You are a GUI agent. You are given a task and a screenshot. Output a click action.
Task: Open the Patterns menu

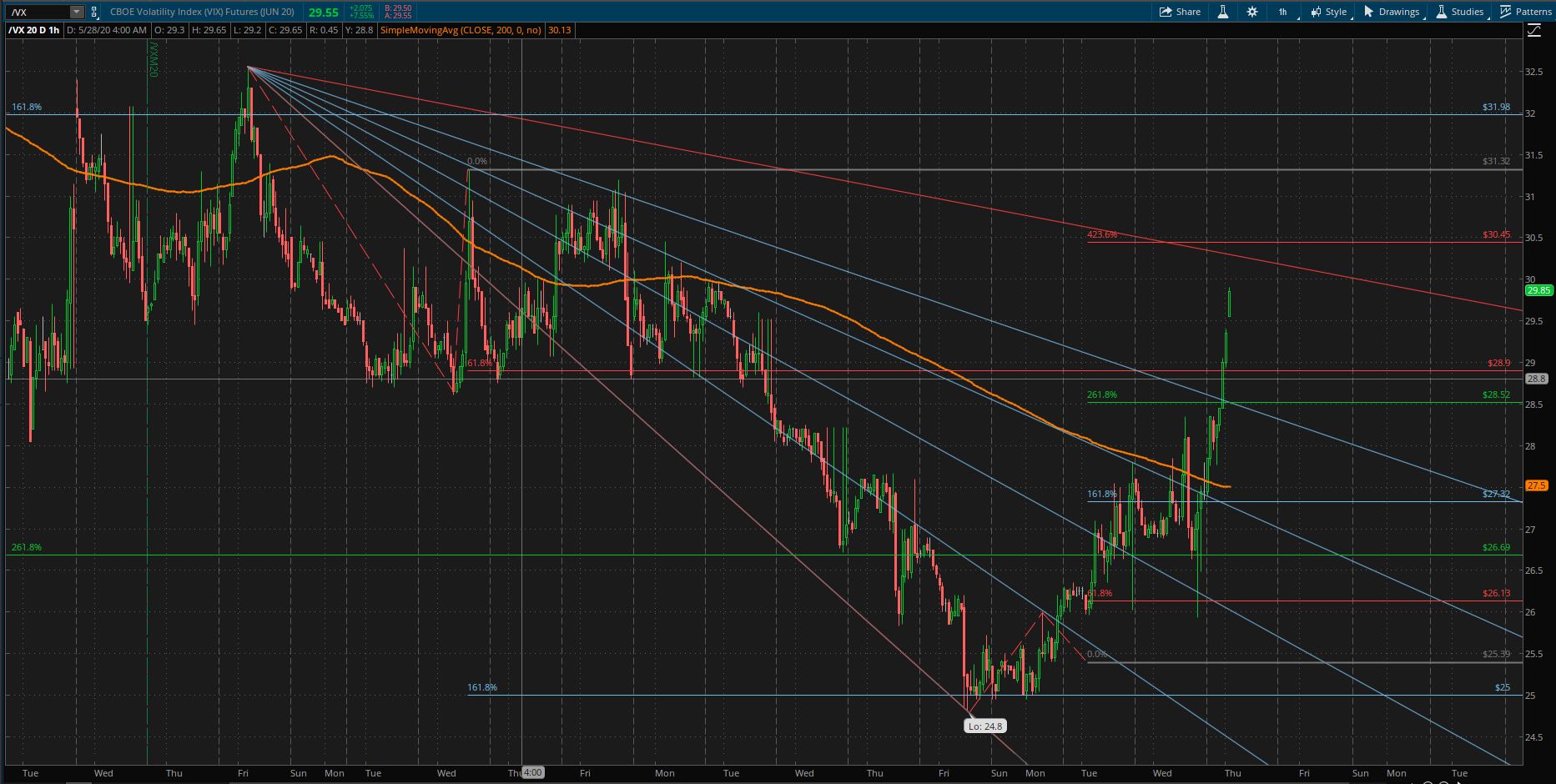point(1526,12)
